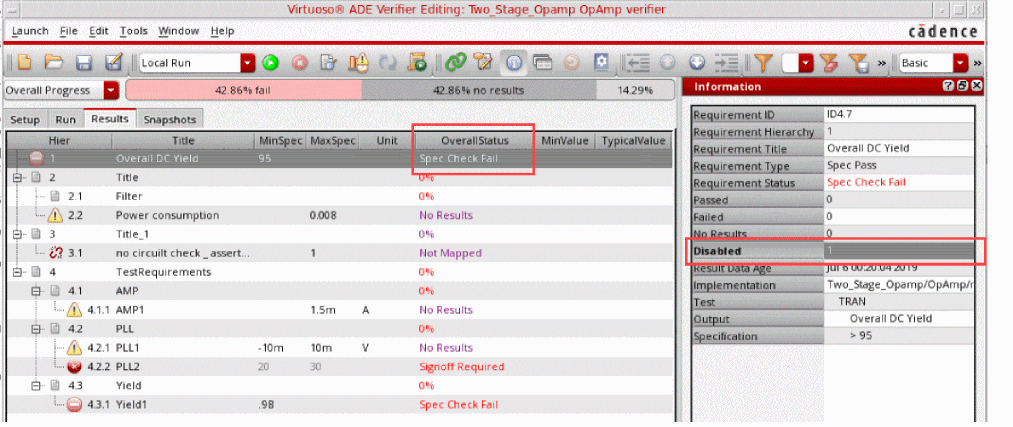Open the File menu
Screen dimensions: 1013x427
coord(68,31)
